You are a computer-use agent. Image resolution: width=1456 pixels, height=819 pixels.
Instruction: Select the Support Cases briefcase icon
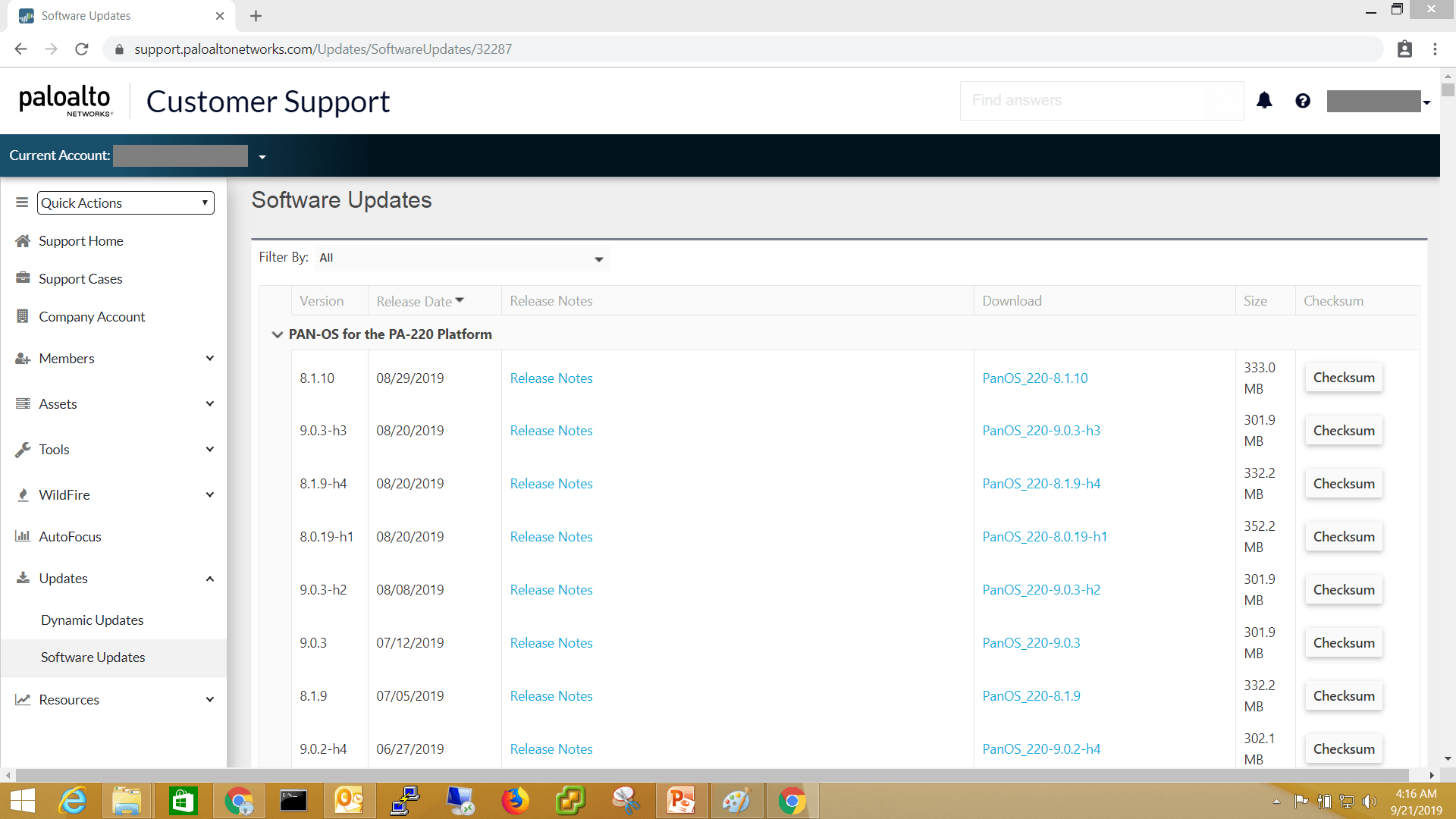pos(22,278)
